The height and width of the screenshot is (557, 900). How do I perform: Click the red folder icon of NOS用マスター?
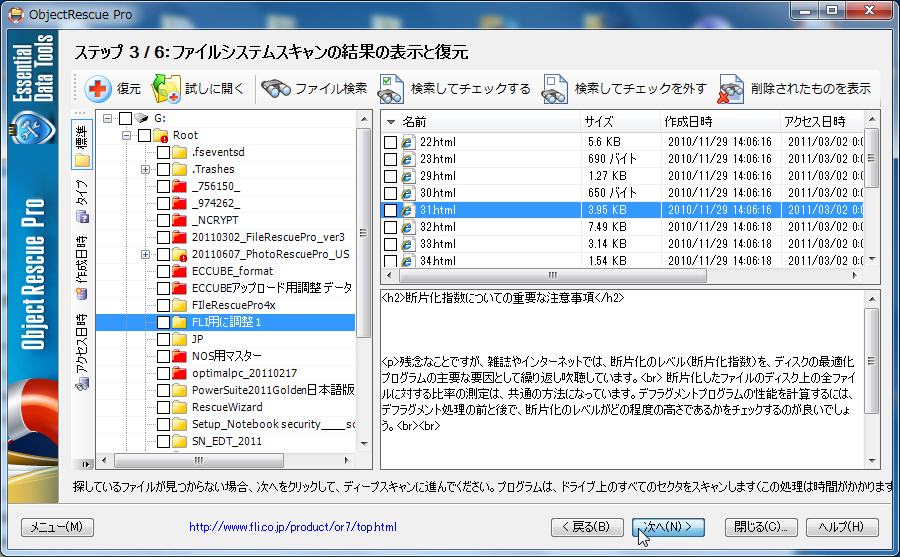180,356
